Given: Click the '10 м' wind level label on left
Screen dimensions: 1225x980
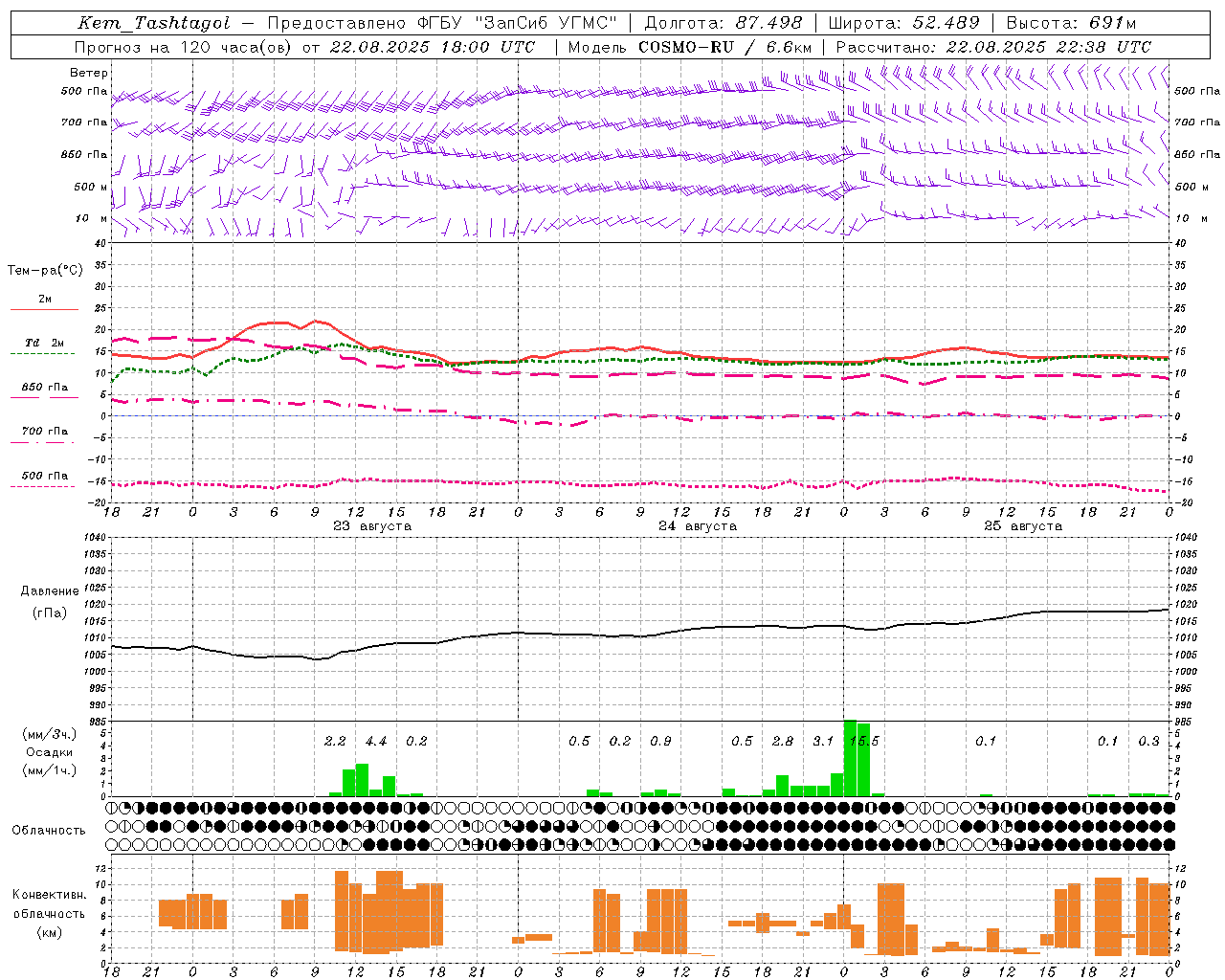Looking at the screenshot, I should [92, 218].
